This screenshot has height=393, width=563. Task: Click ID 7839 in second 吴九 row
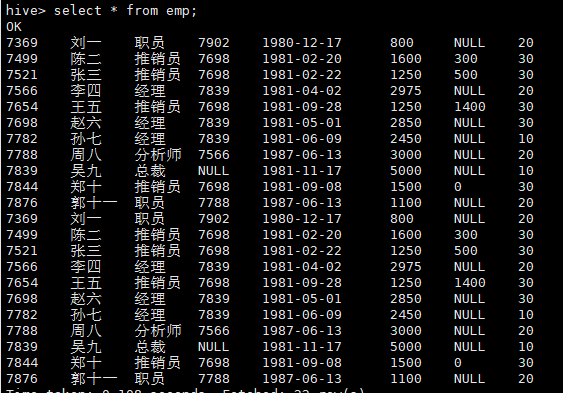coord(22,347)
